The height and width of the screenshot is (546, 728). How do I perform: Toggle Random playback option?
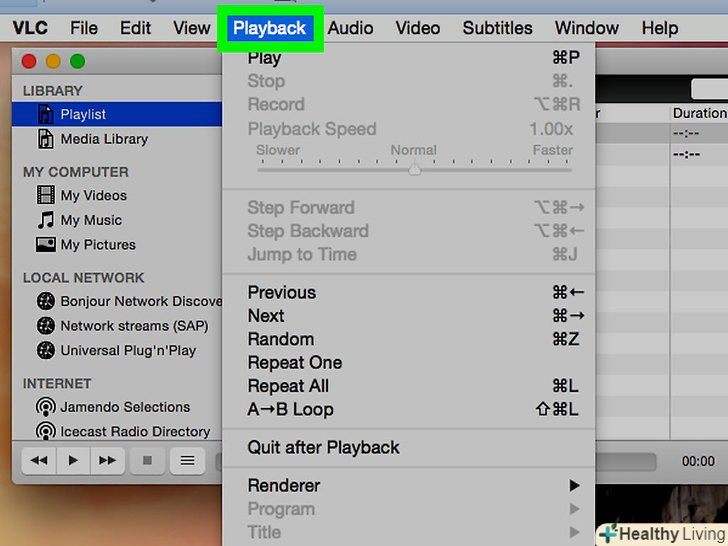tap(409, 339)
